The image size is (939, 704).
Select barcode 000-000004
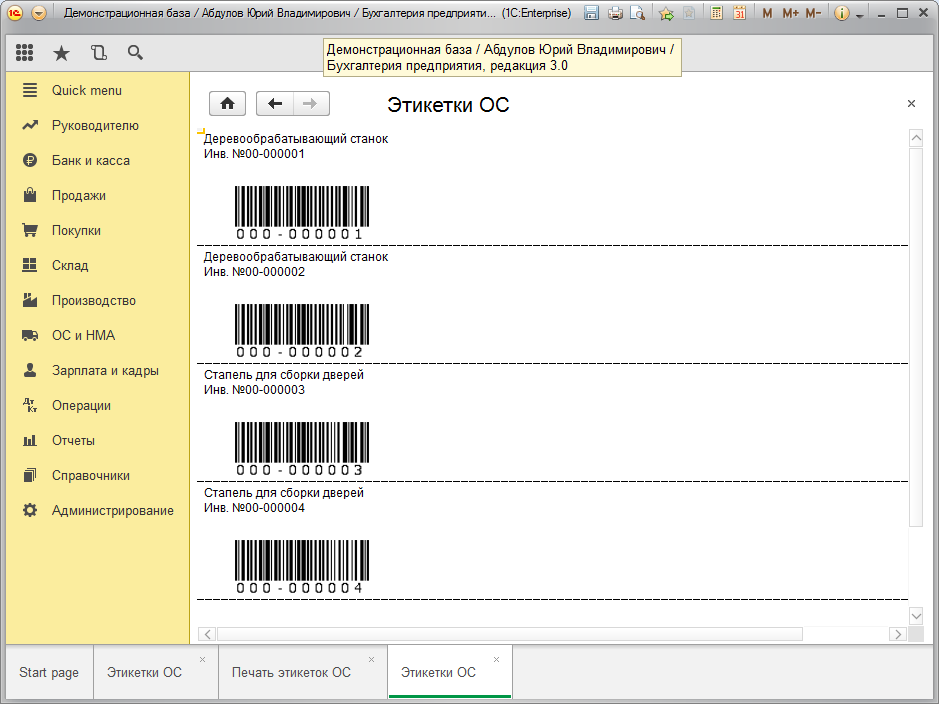coord(302,567)
